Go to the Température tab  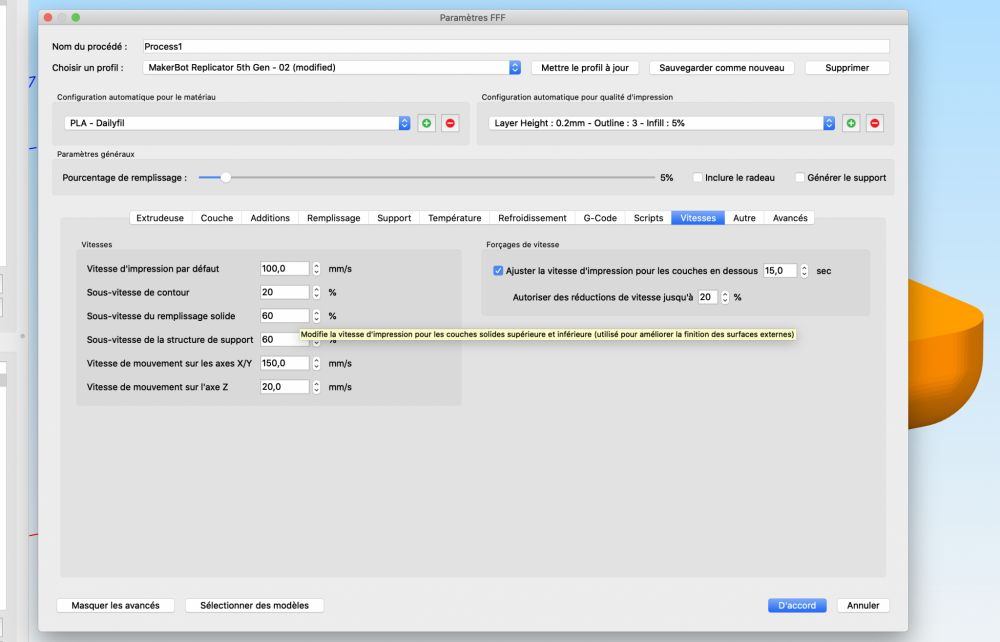click(x=455, y=218)
